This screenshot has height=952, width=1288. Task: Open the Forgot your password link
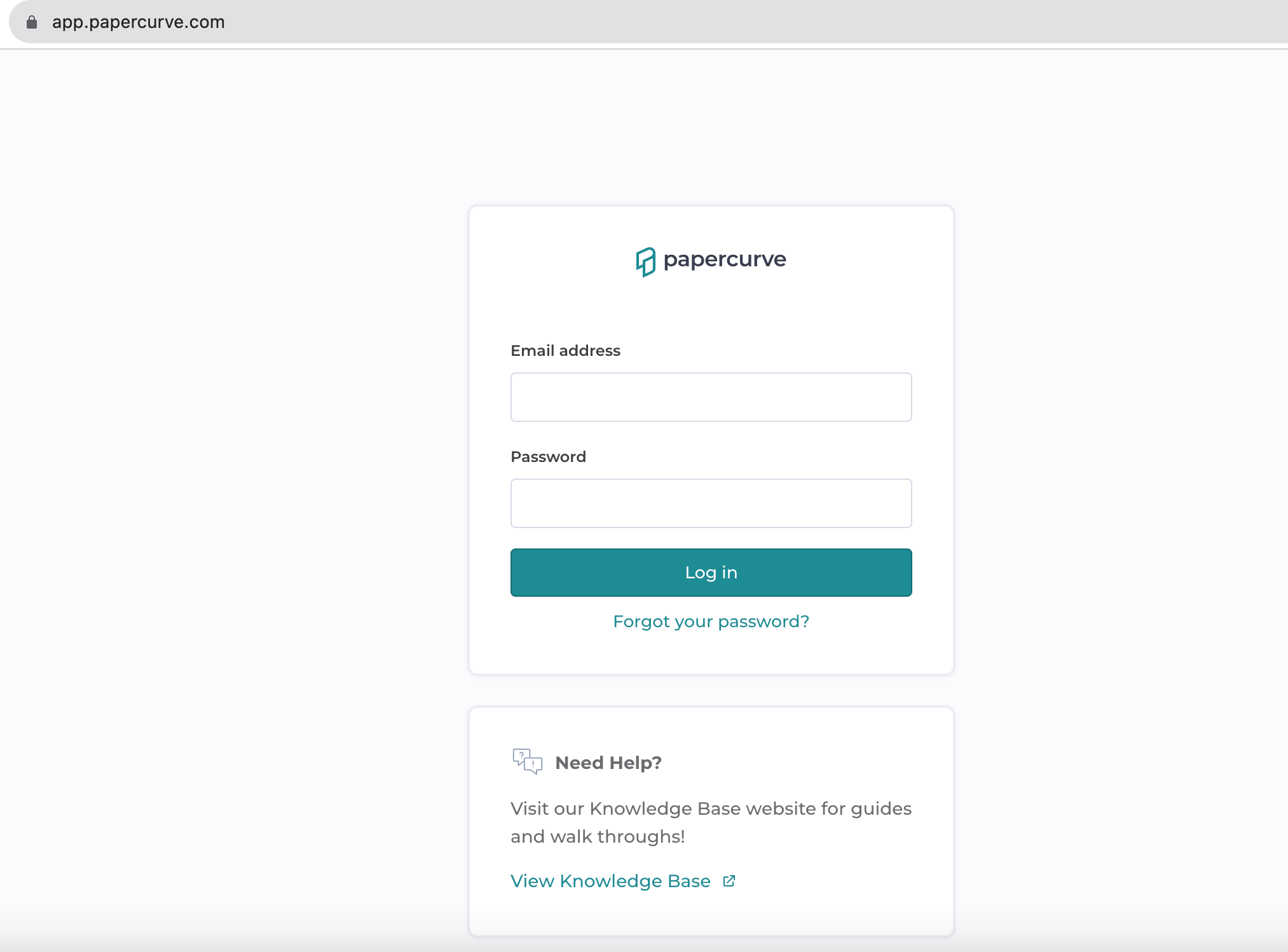coord(711,622)
